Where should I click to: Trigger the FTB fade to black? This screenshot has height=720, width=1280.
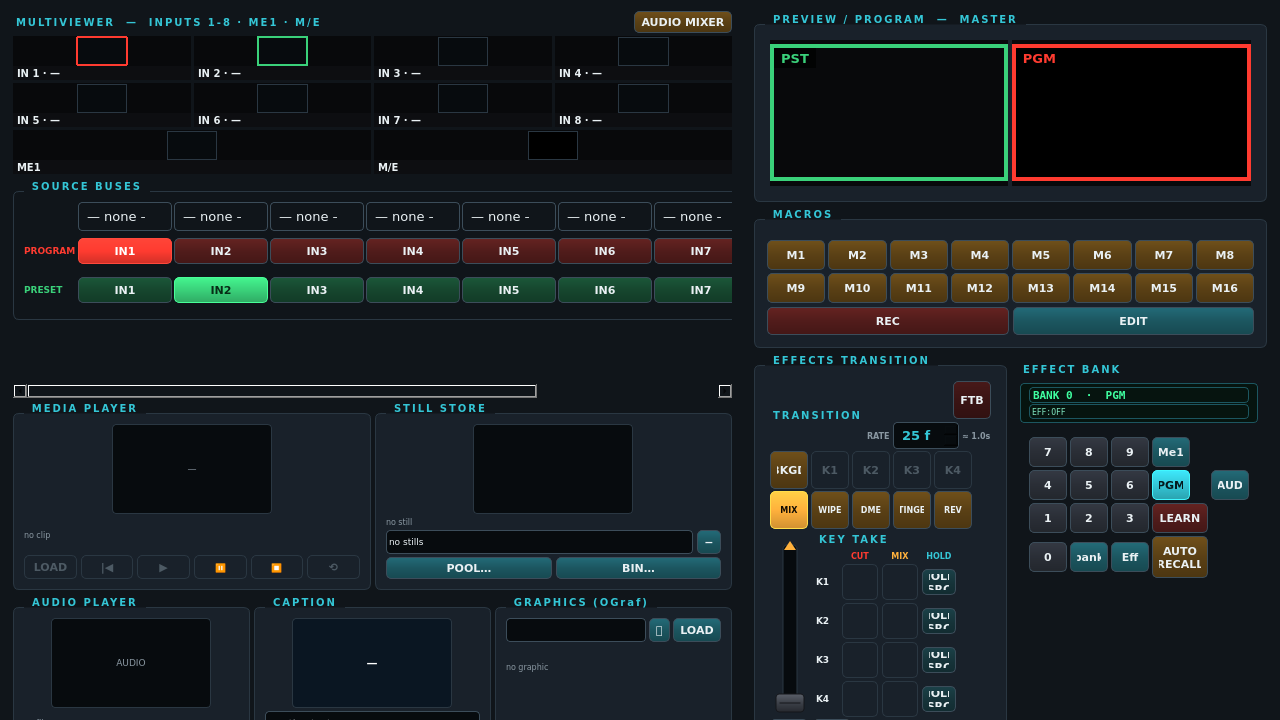point(972,400)
